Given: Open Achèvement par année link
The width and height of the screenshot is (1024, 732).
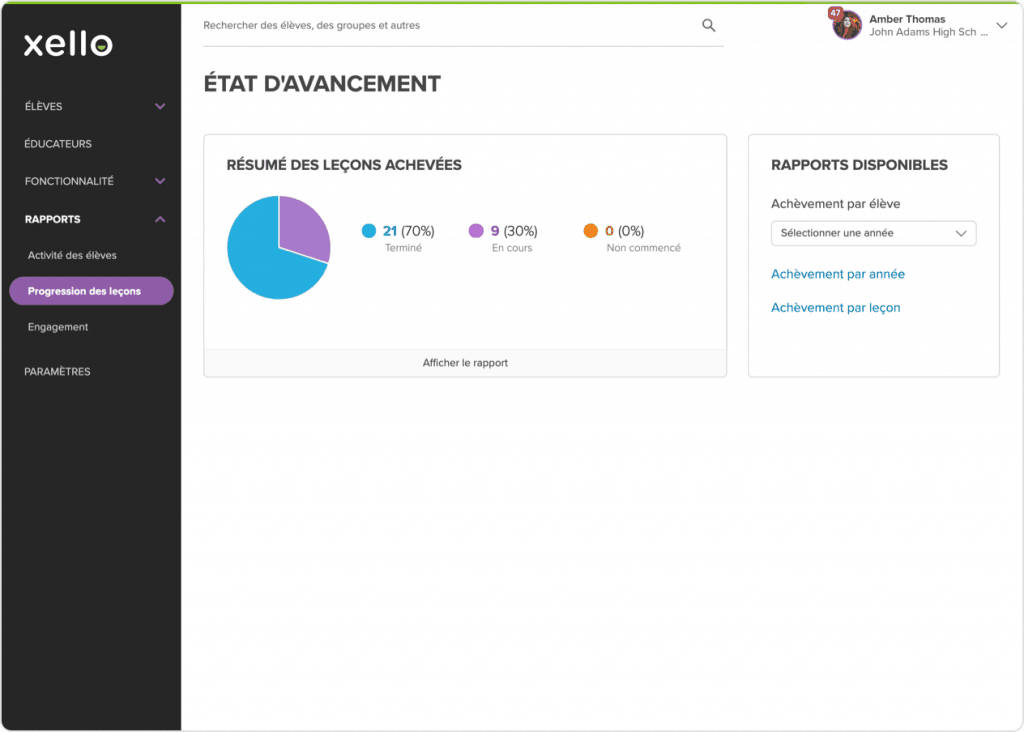Looking at the screenshot, I should point(837,274).
